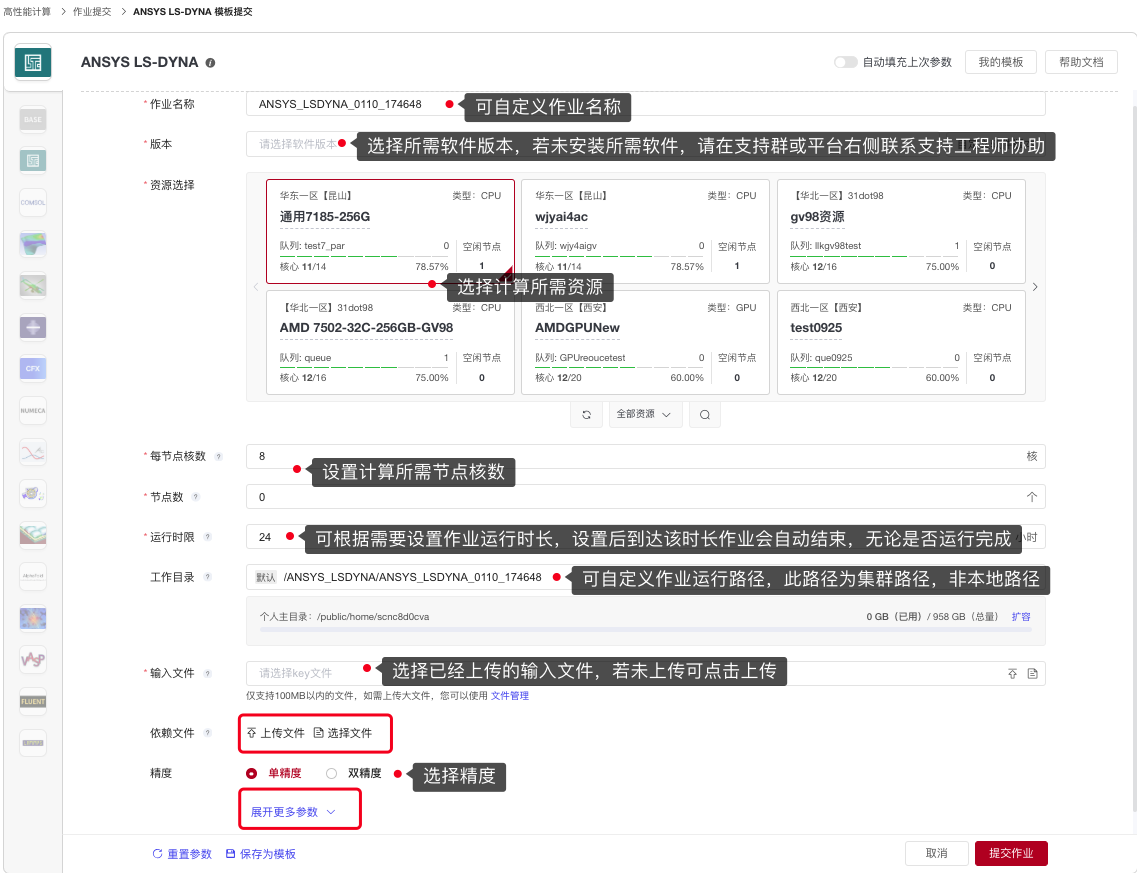
Task: Select the 单精度 radio button
Action: click(251, 773)
